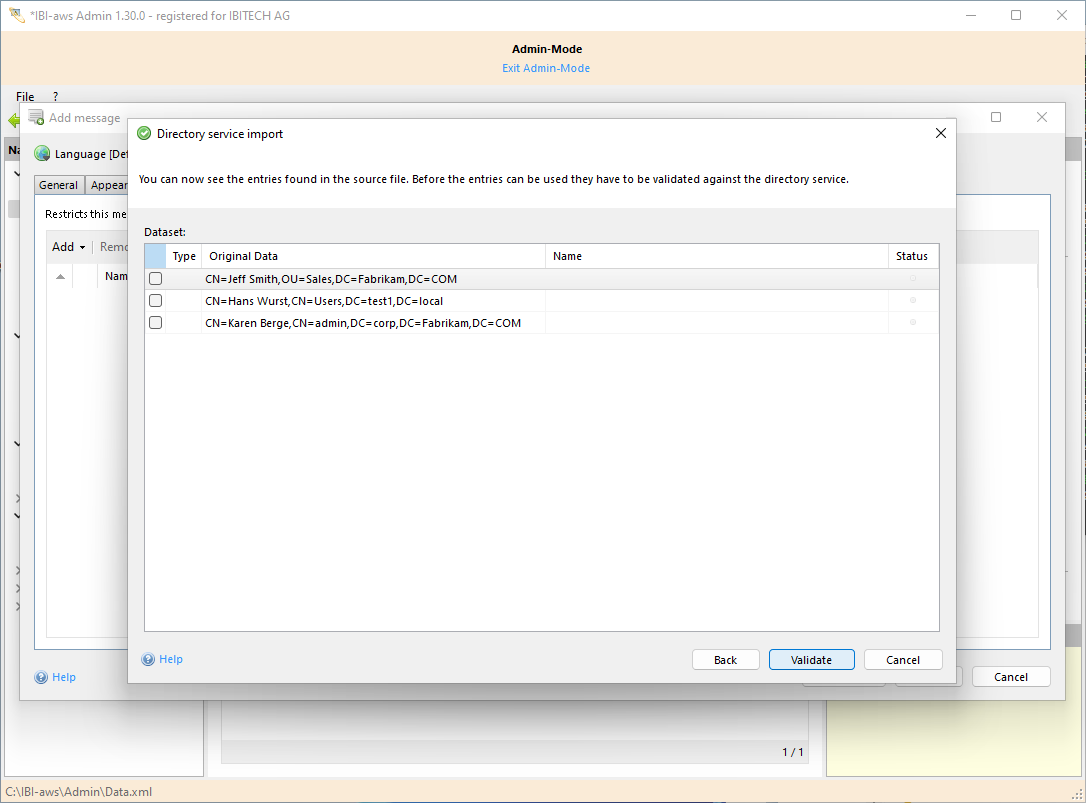Click the Exit Admin-Mode link

tap(545, 68)
